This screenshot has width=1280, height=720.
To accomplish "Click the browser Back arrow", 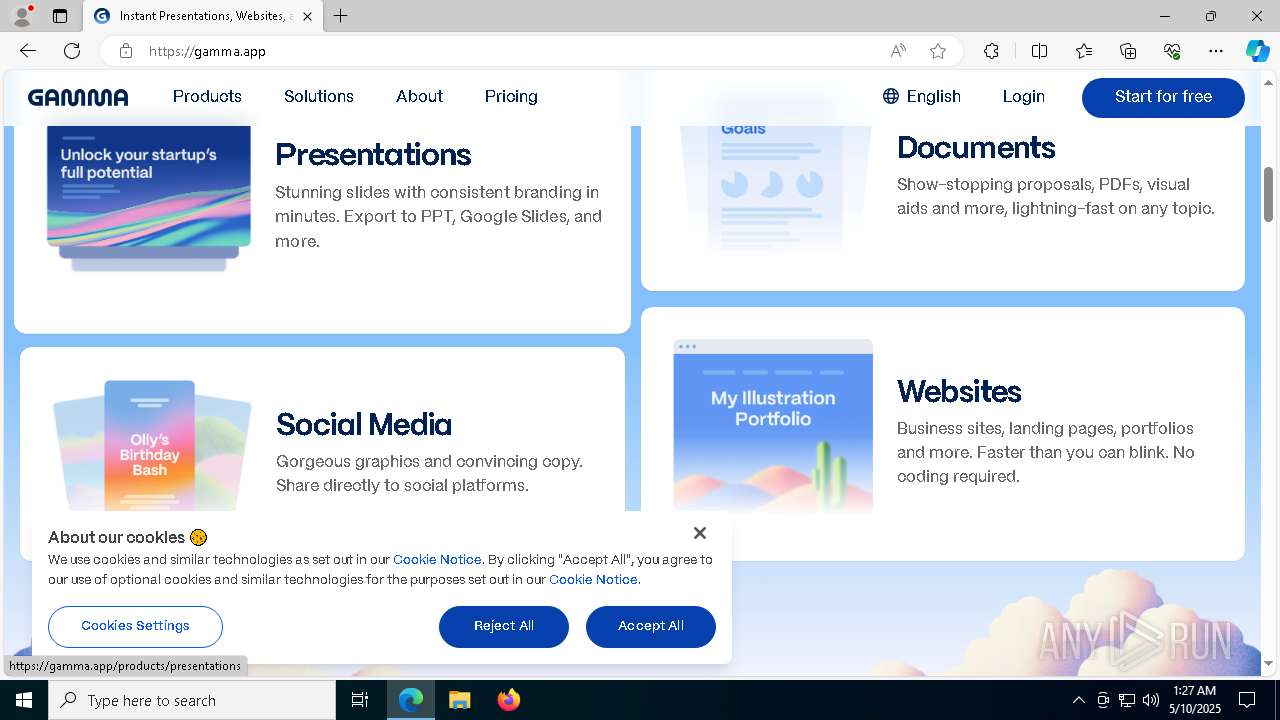I will (x=28, y=51).
